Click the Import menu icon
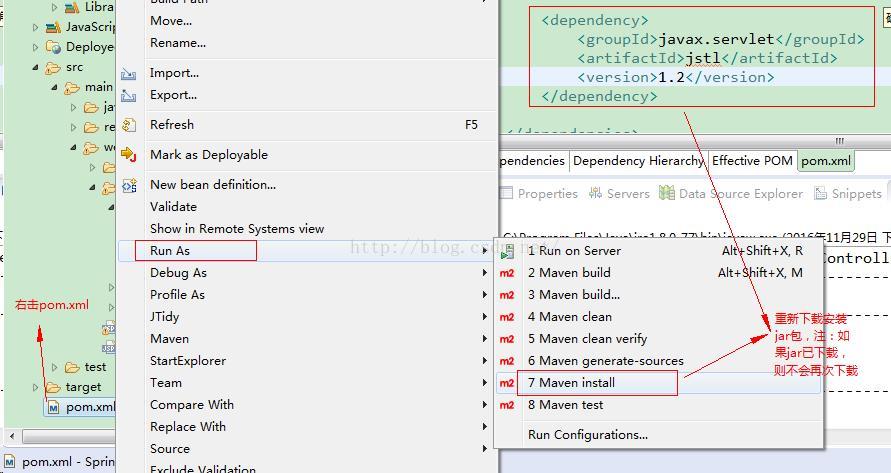 [128, 74]
